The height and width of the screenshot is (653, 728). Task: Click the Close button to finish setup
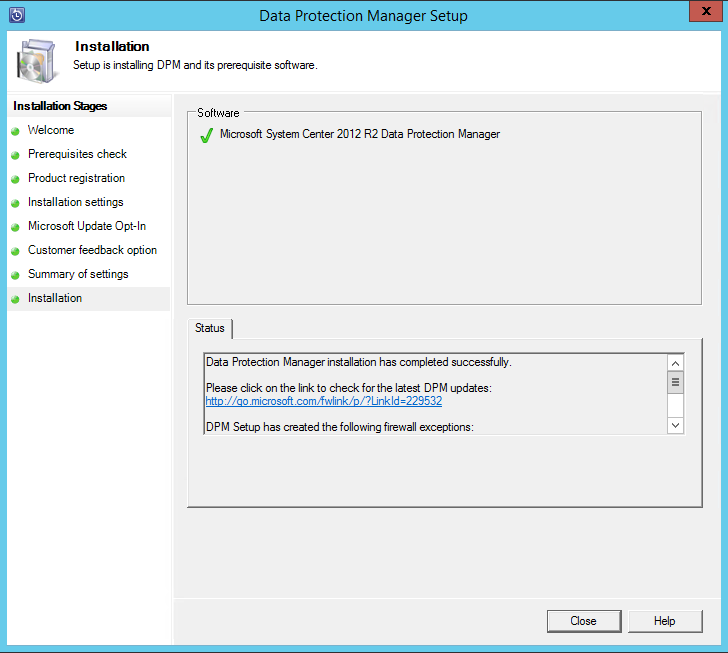click(584, 621)
